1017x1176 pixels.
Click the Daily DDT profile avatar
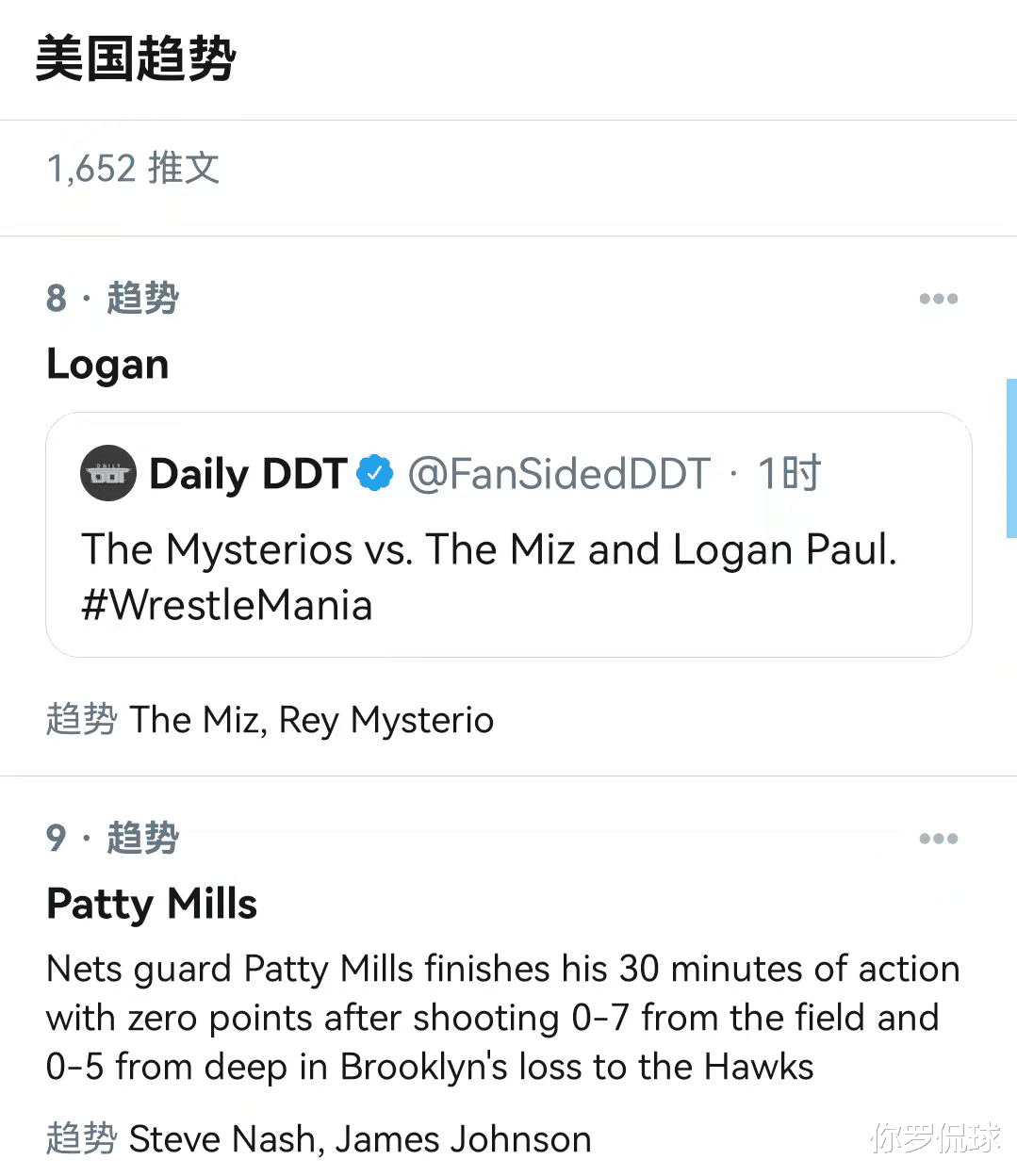(x=109, y=473)
